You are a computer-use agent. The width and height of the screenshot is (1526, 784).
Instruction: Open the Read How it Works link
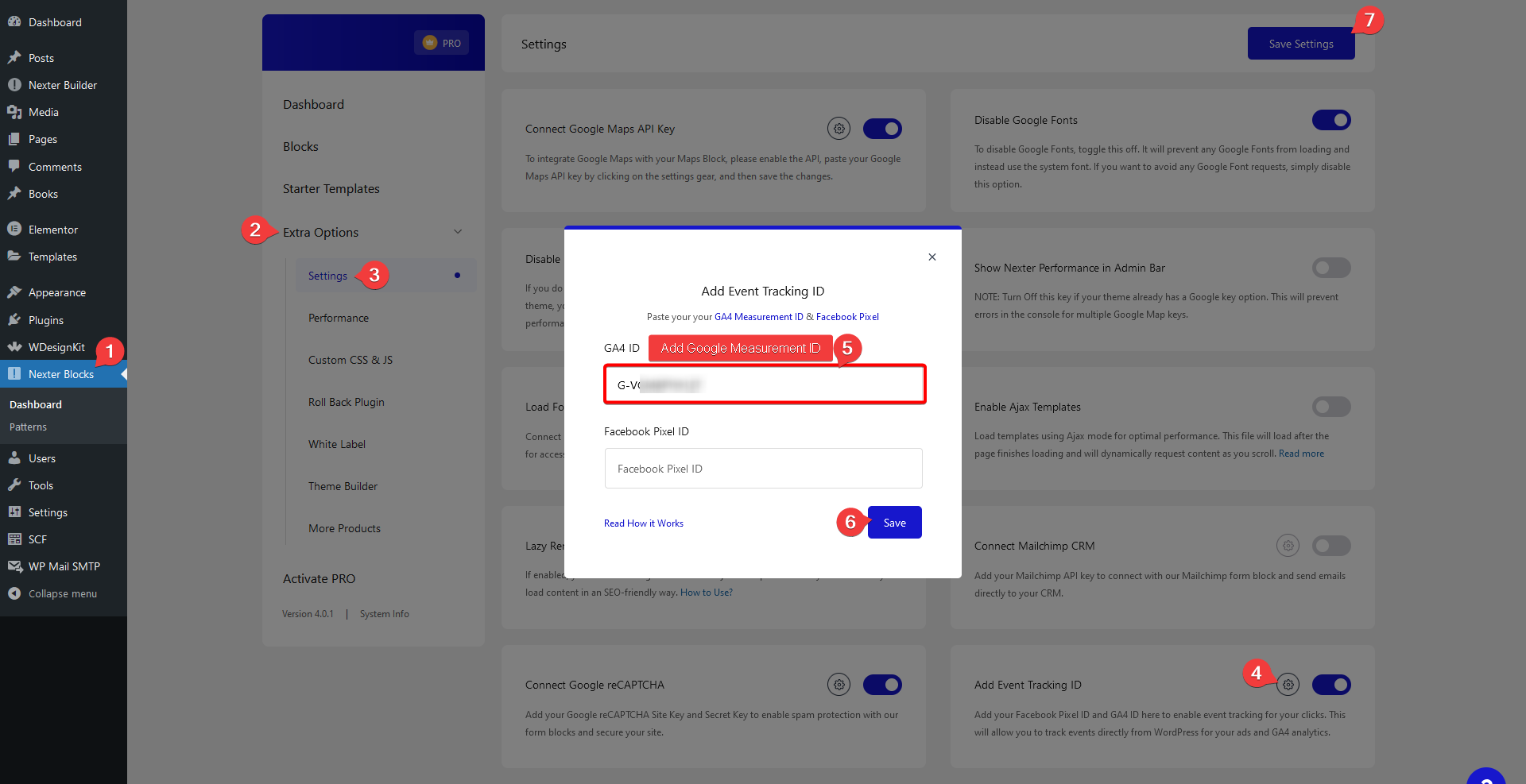click(x=643, y=523)
